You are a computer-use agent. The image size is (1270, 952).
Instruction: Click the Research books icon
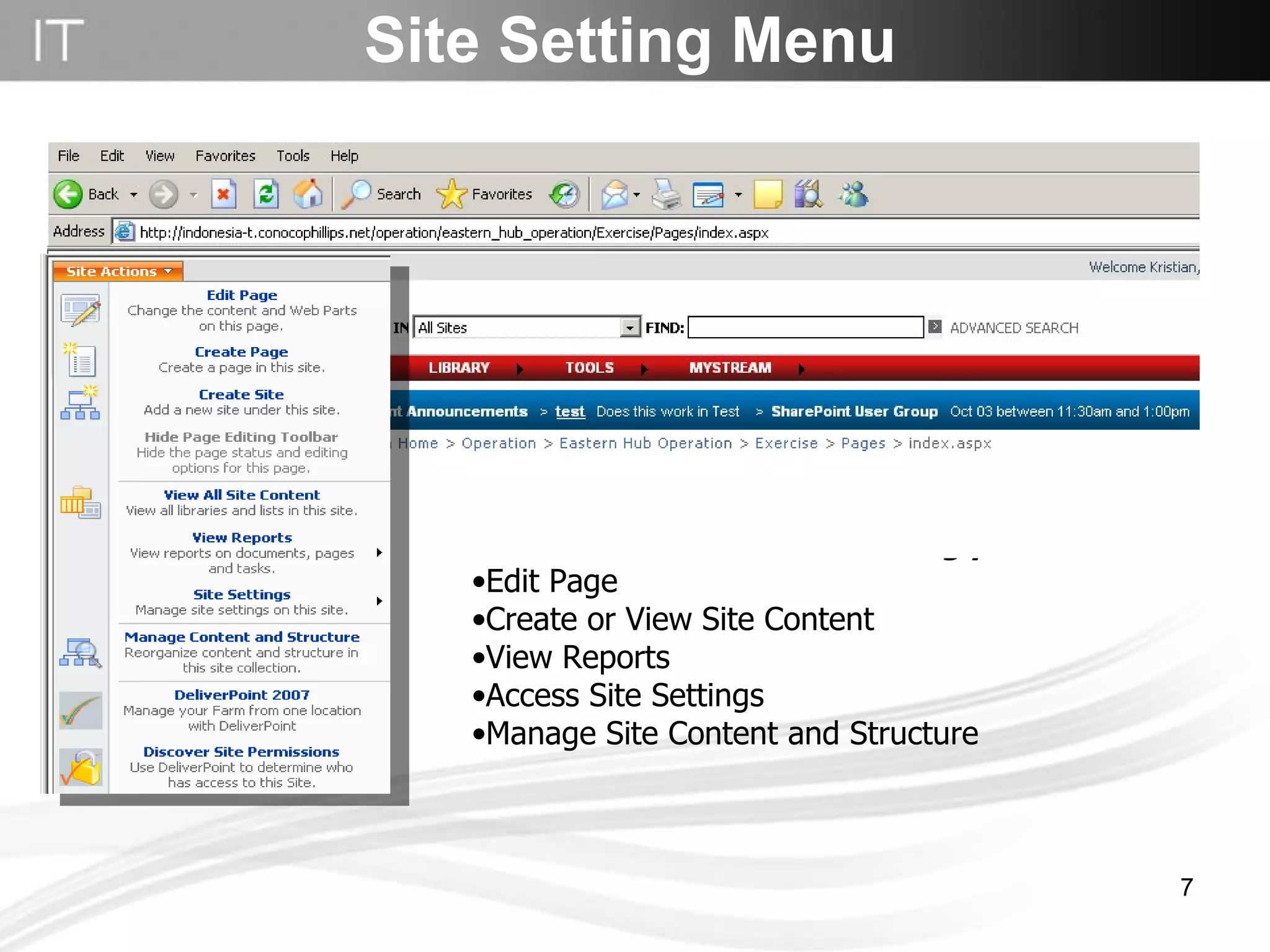[809, 195]
